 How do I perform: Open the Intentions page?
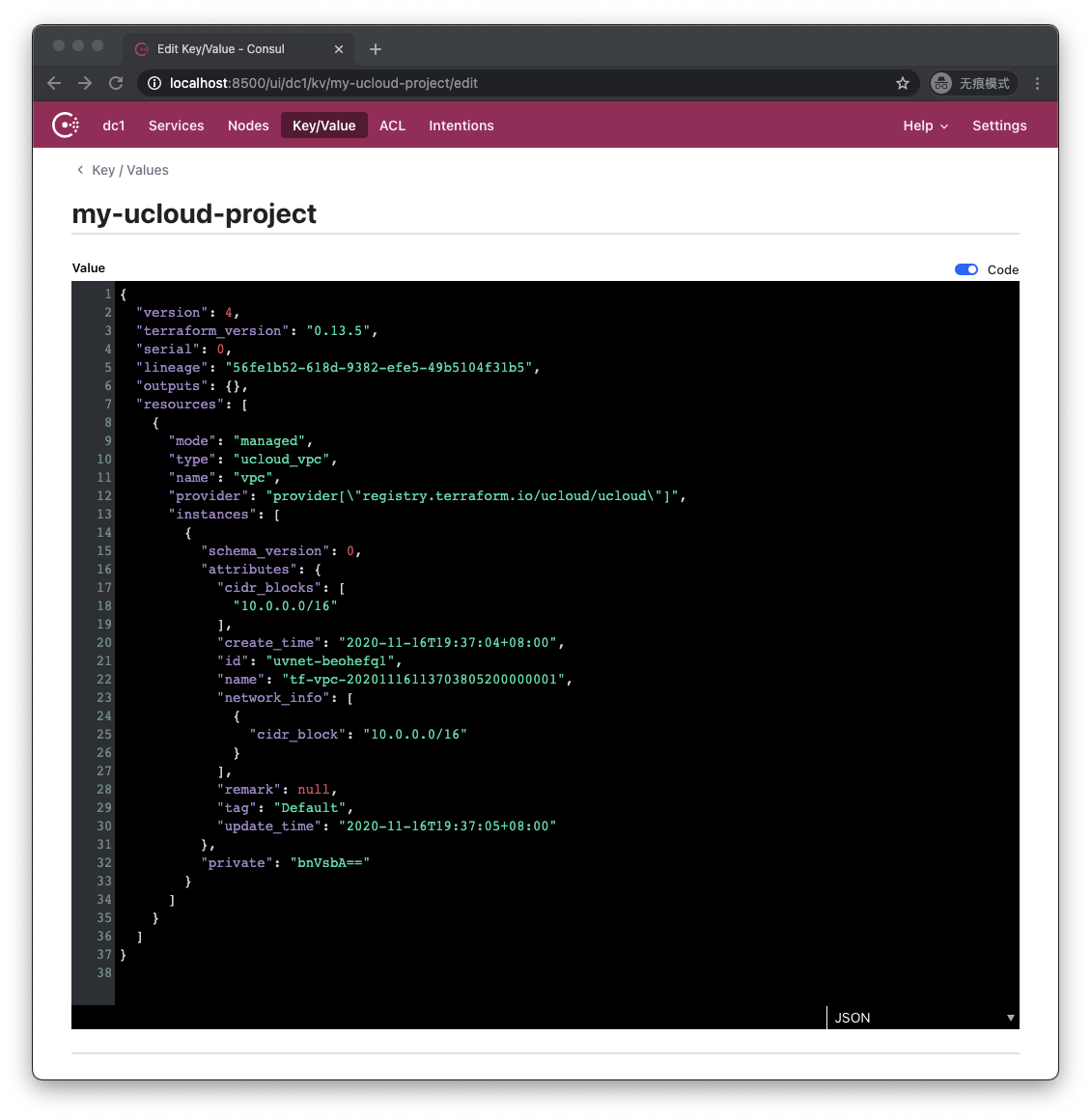tap(461, 126)
